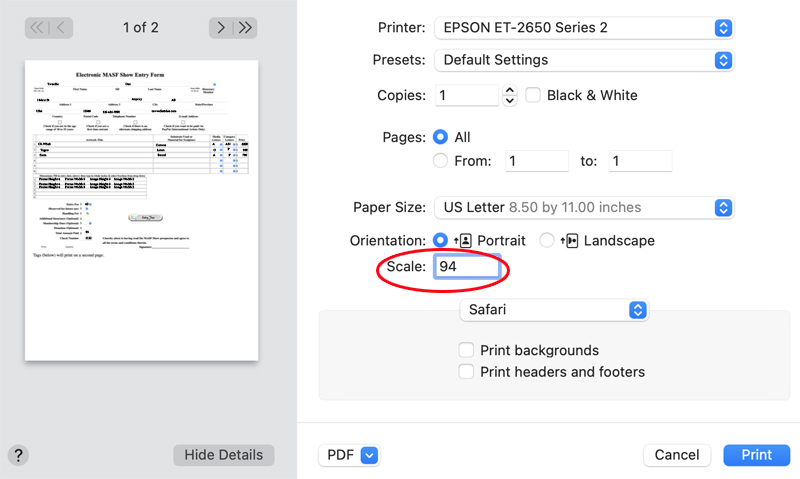Expand the Safari options popup menu

click(554, 310)
